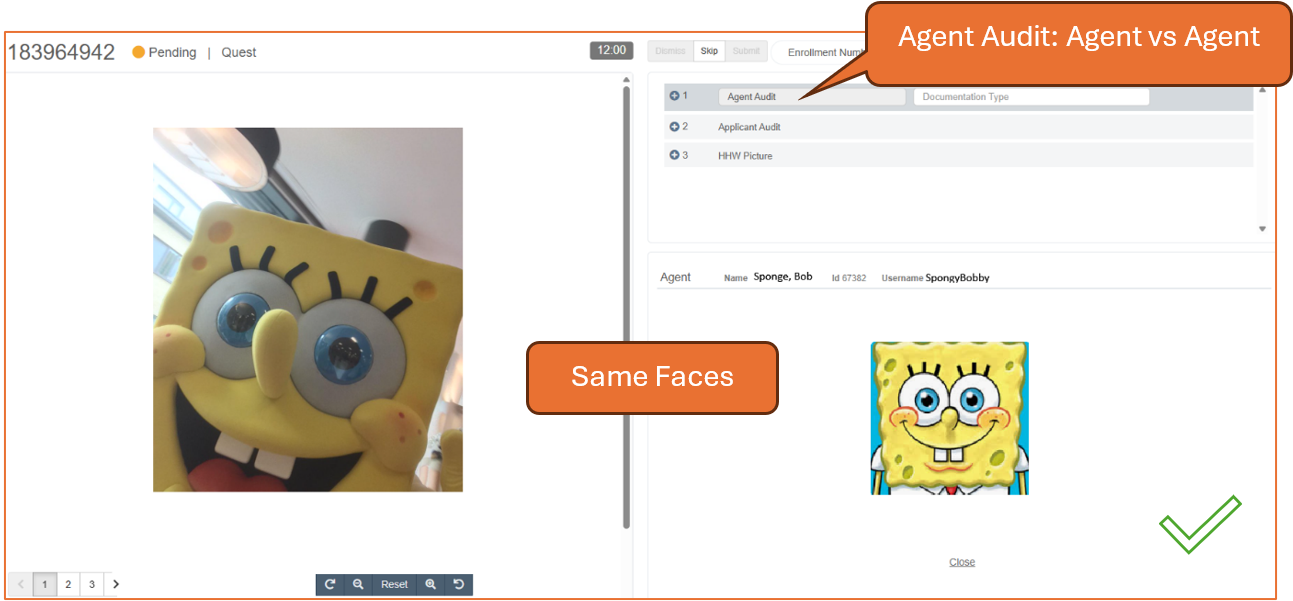Click the Dismiss button
This screenshot has width=1293, height=601.
[x=671, y=51]
